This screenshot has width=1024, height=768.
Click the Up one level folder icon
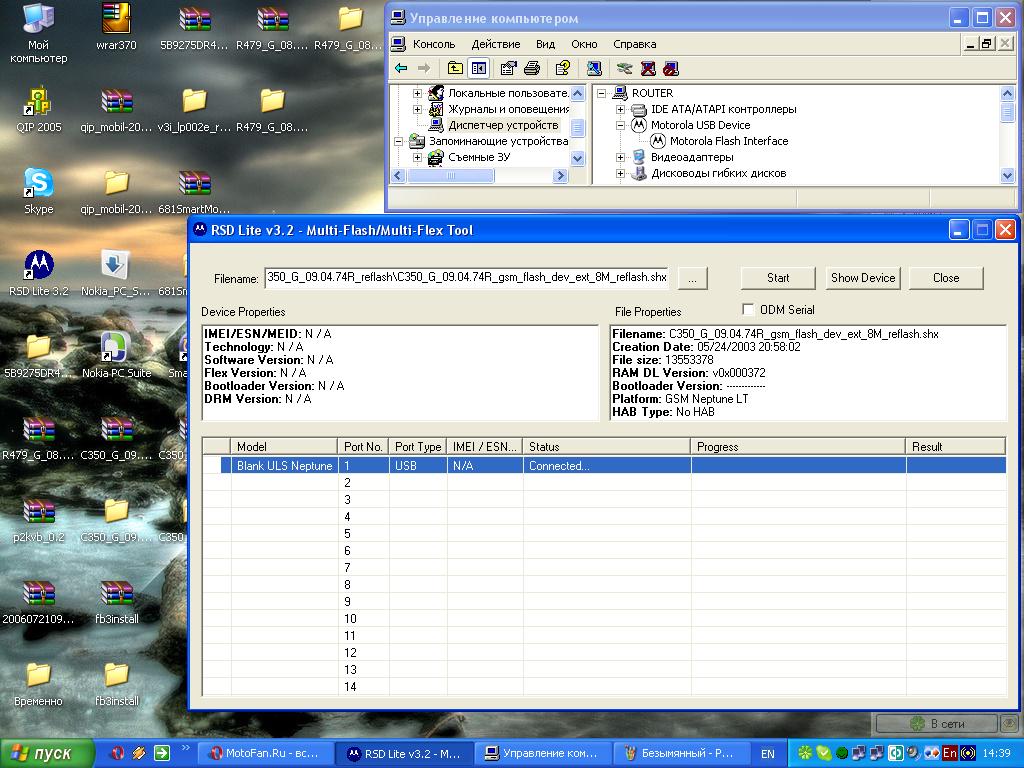455,68
